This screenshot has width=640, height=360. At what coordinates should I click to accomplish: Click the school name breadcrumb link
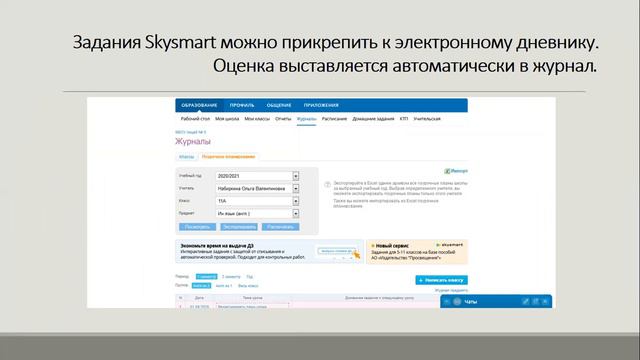click(191, 132)
